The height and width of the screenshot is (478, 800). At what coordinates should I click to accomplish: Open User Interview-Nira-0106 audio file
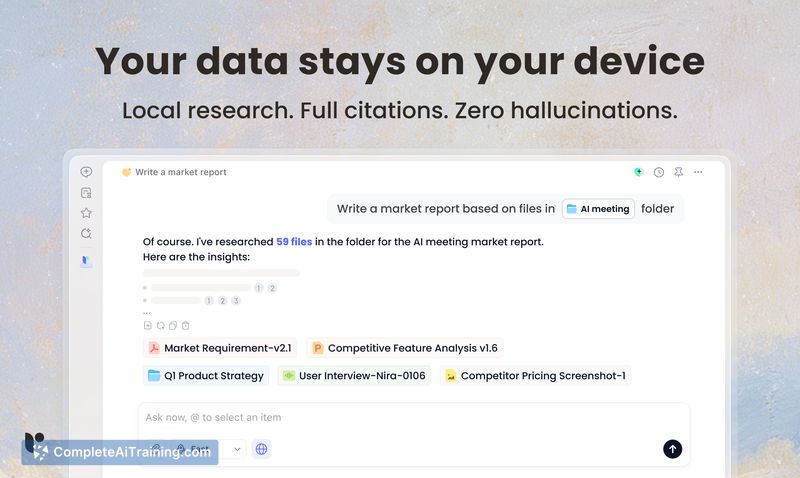[355, 376]
